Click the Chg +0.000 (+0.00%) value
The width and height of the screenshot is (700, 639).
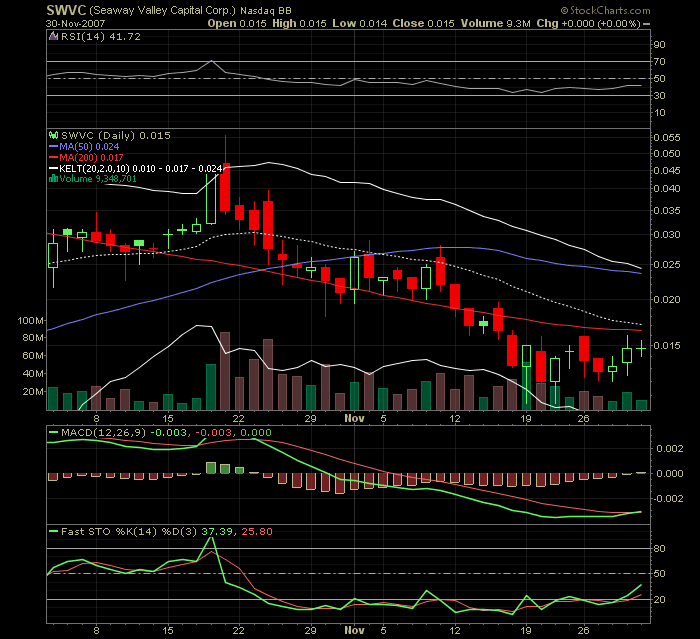pyautogui.click(x=589, y=24)
